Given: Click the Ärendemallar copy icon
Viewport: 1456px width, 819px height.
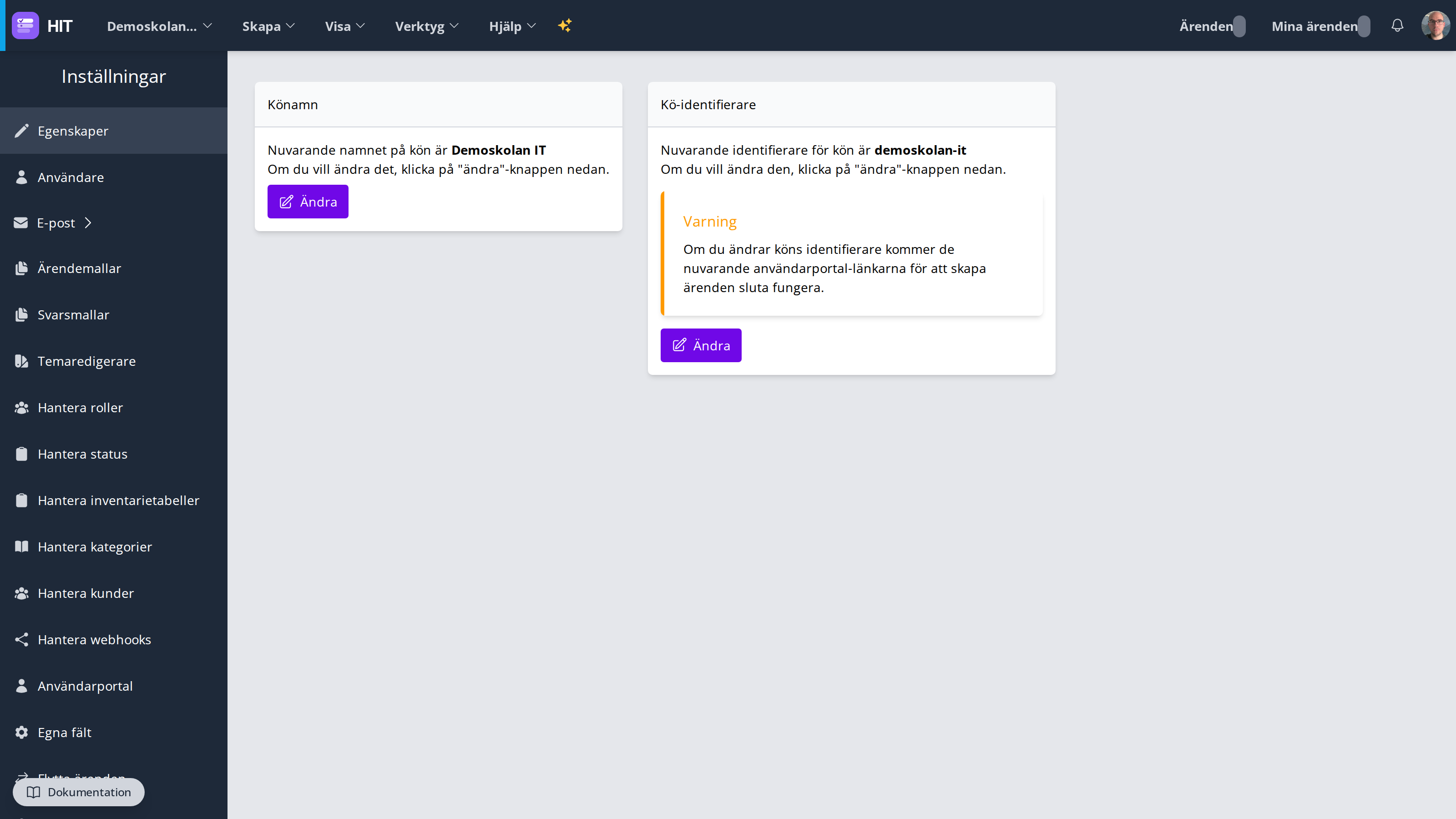Looking at the screenshot, I should coord(21,268).
